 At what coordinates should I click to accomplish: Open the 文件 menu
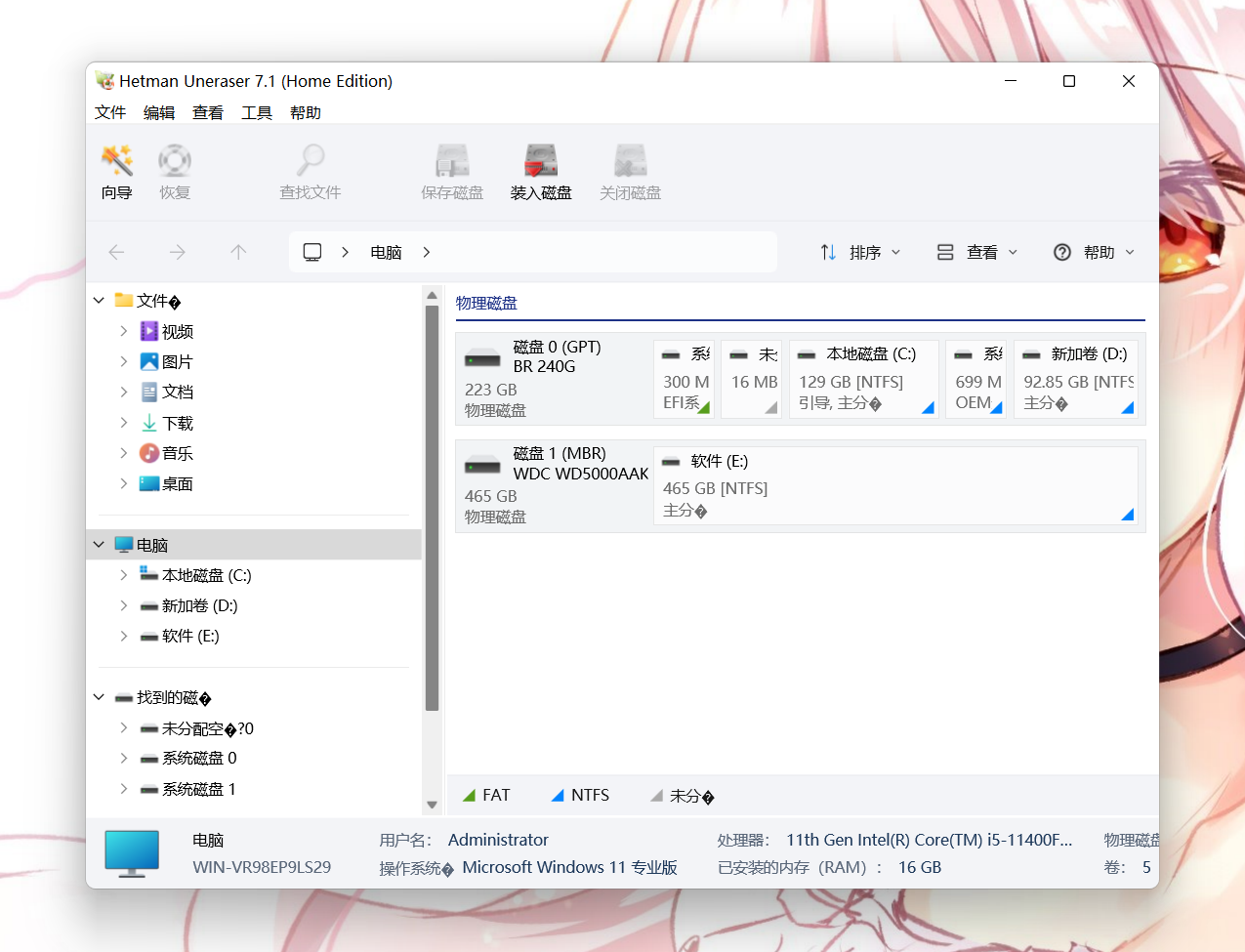coord(110,112)
